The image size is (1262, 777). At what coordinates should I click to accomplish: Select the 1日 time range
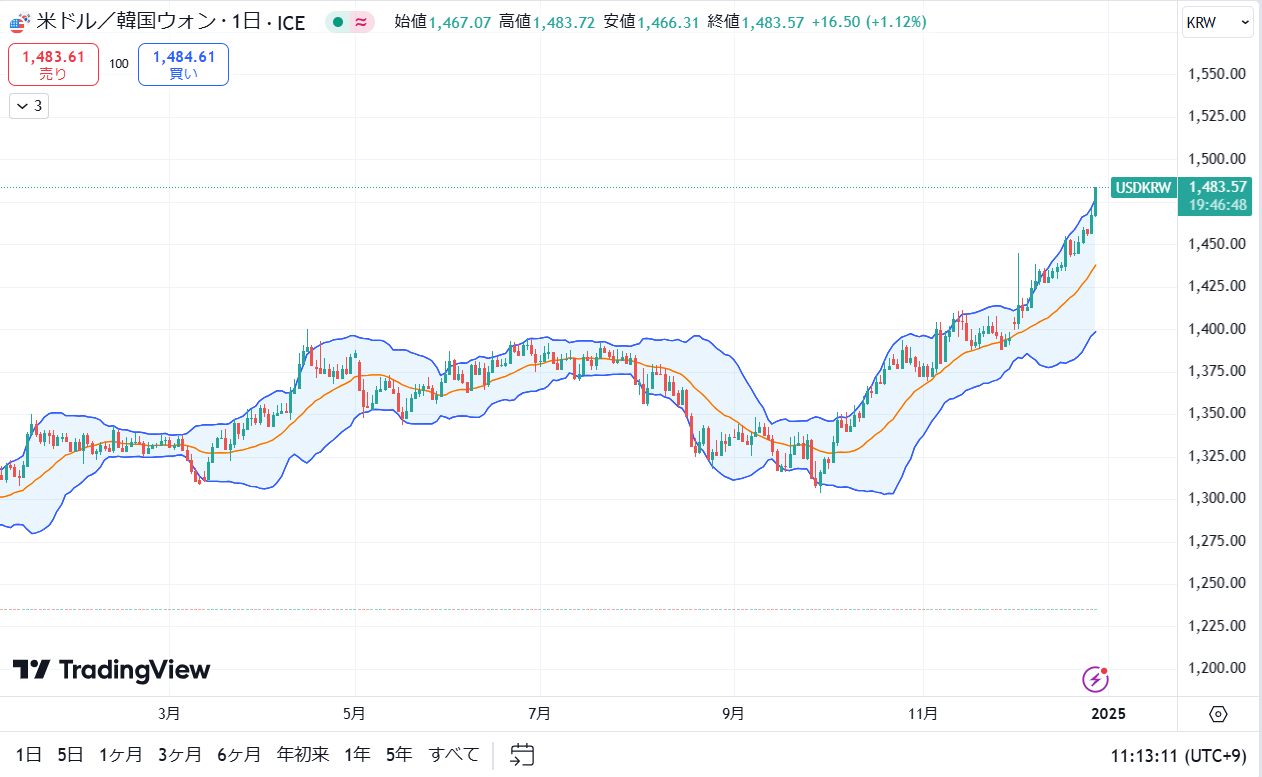[29, 754]
